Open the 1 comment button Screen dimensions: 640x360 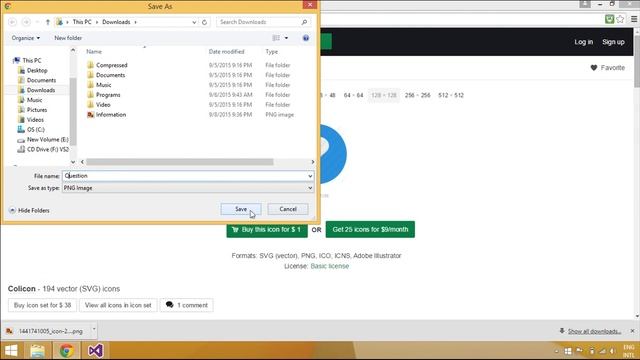[187, 305]
